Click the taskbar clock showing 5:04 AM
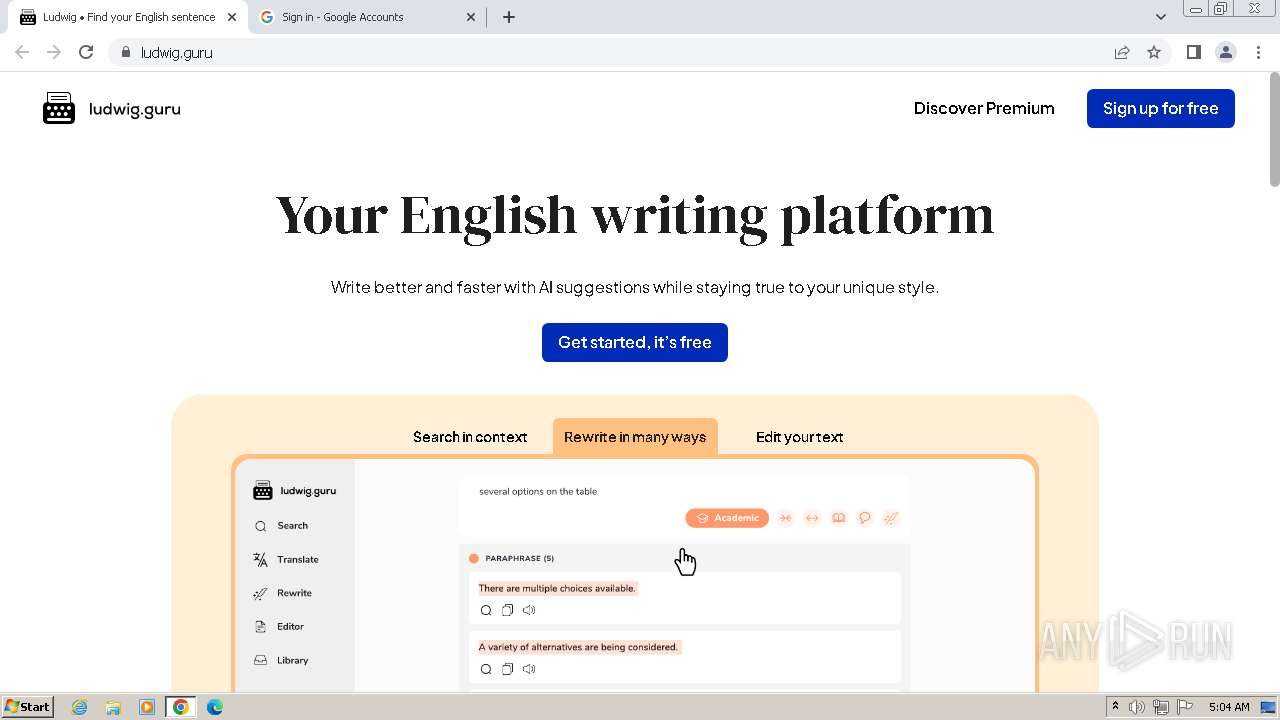The height and width of the screenshot is (720, 1280). [1229, 707]
